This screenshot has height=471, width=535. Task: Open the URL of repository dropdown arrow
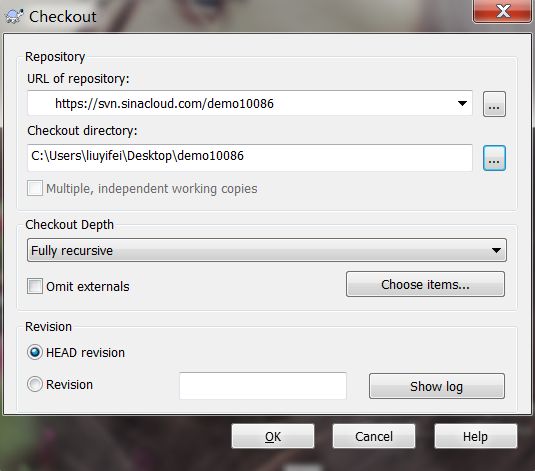pyautogui.click(x=462, y=103)
